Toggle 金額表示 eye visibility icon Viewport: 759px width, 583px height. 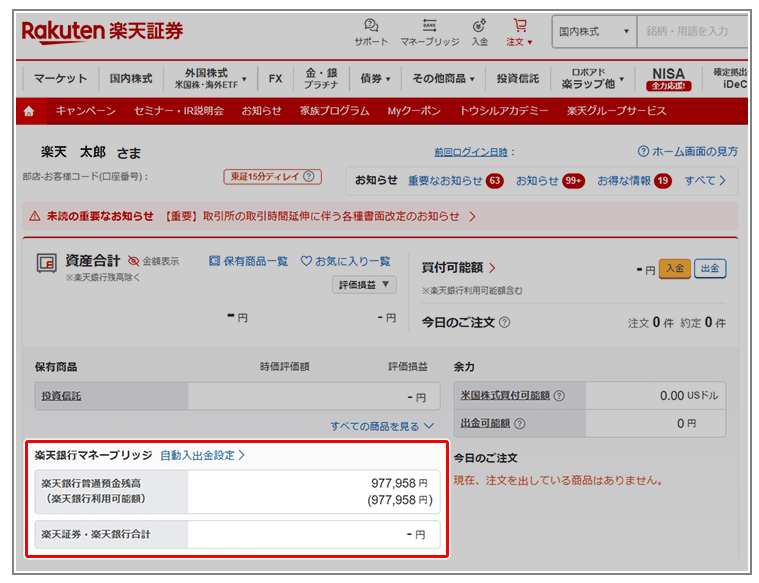click(x=134, y=261)
